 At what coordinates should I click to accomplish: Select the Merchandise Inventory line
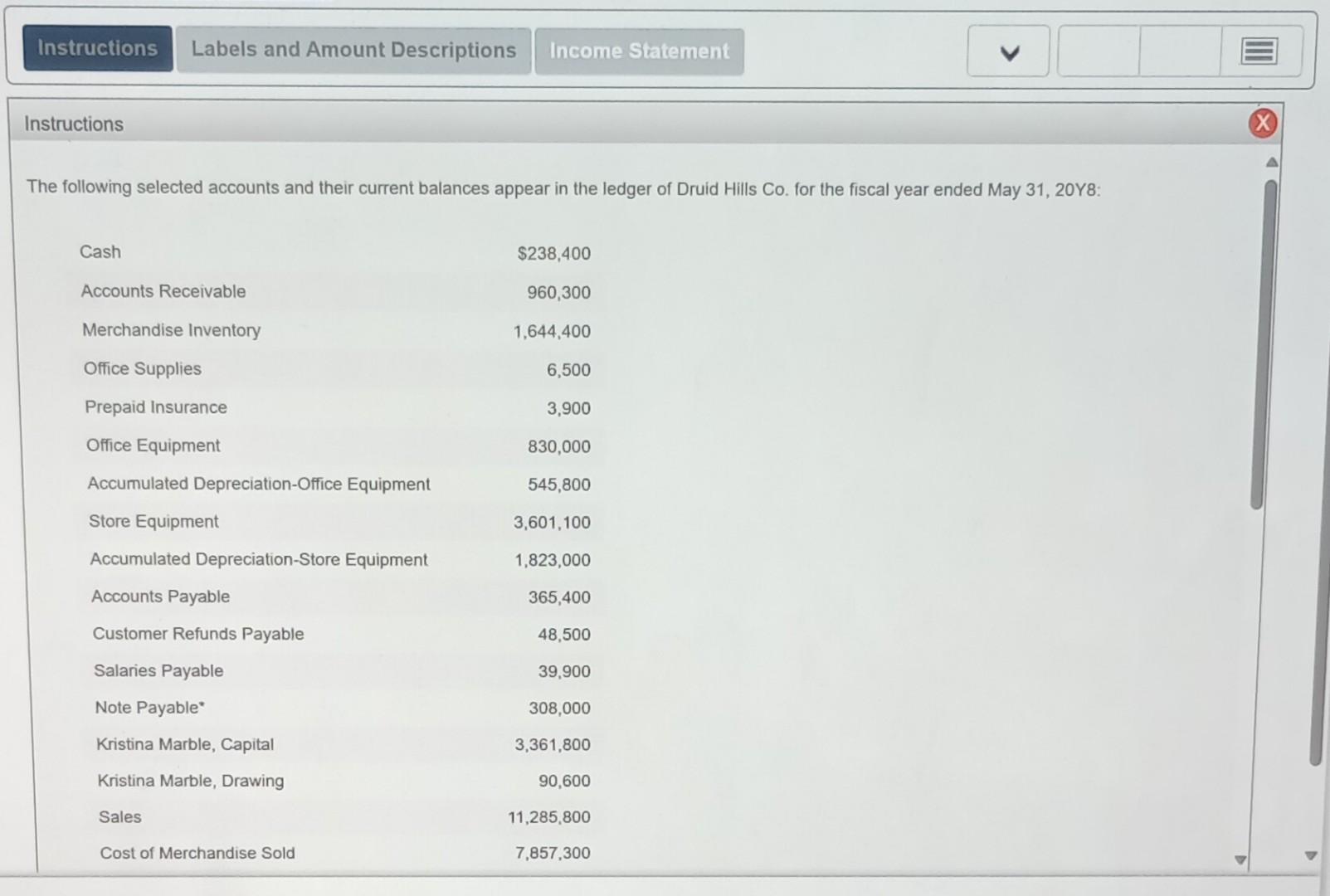[x=171, y=330]
